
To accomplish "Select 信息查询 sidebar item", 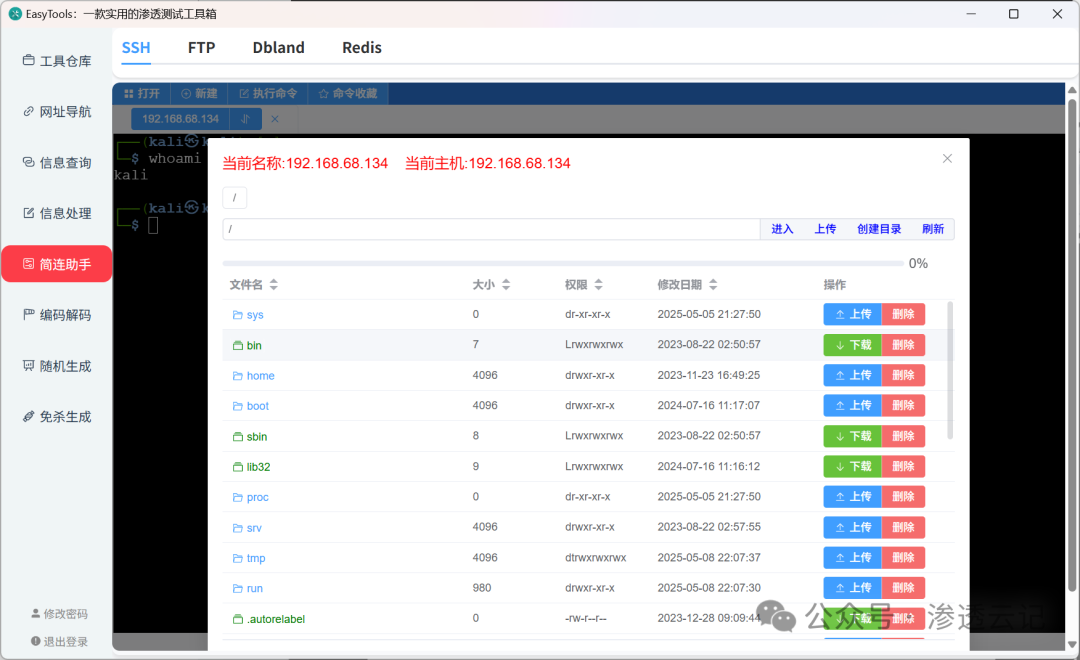I will click(x=57, y=163).
